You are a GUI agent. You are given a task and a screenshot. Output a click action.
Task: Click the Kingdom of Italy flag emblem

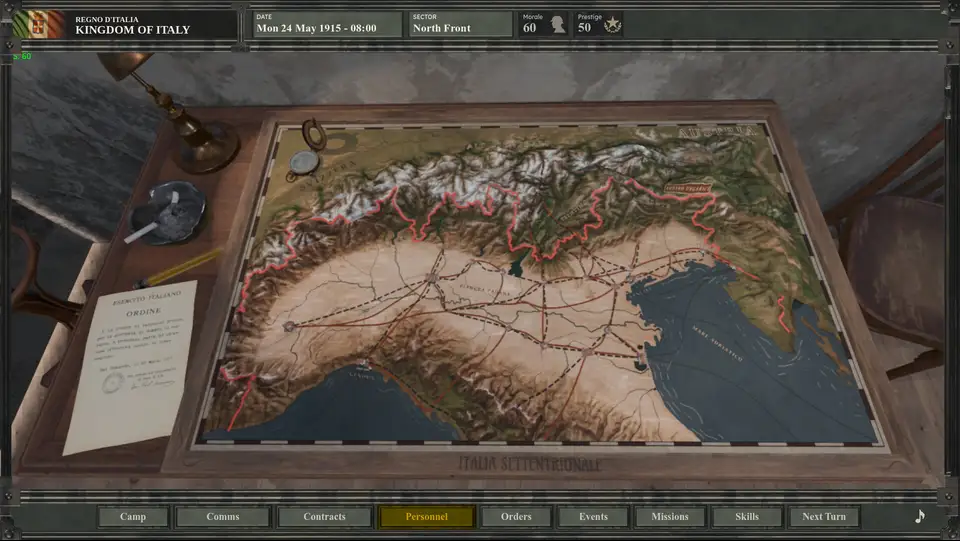38,24
